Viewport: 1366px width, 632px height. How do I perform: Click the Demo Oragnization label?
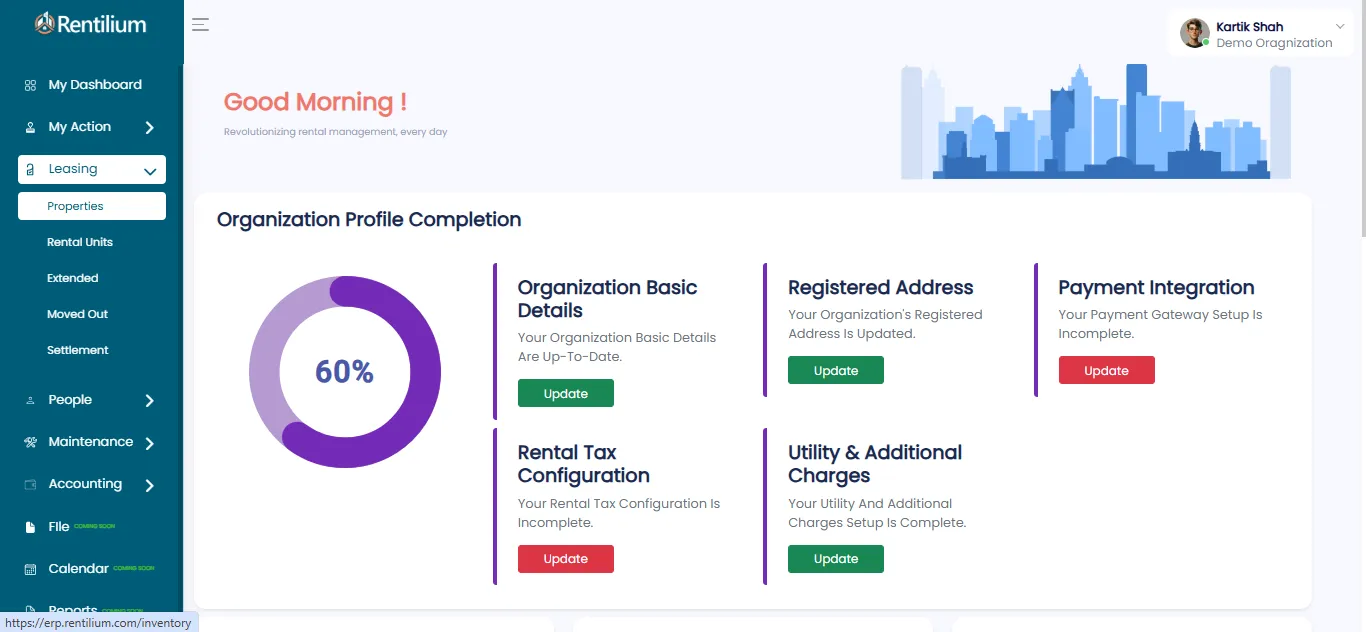click(1274, 43)
